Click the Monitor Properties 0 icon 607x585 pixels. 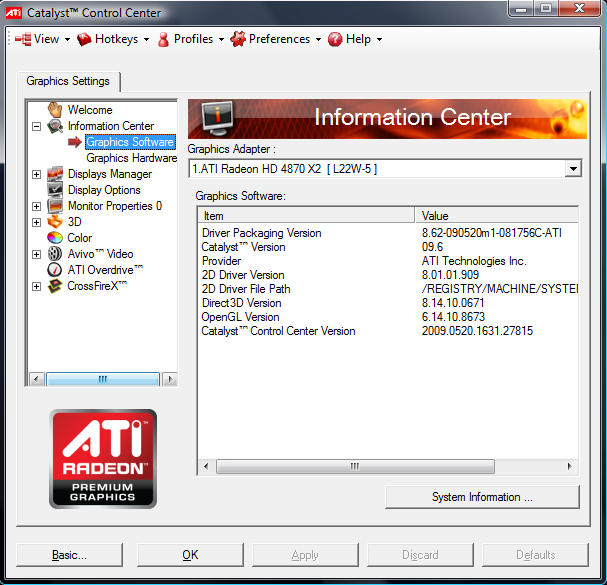55,206
